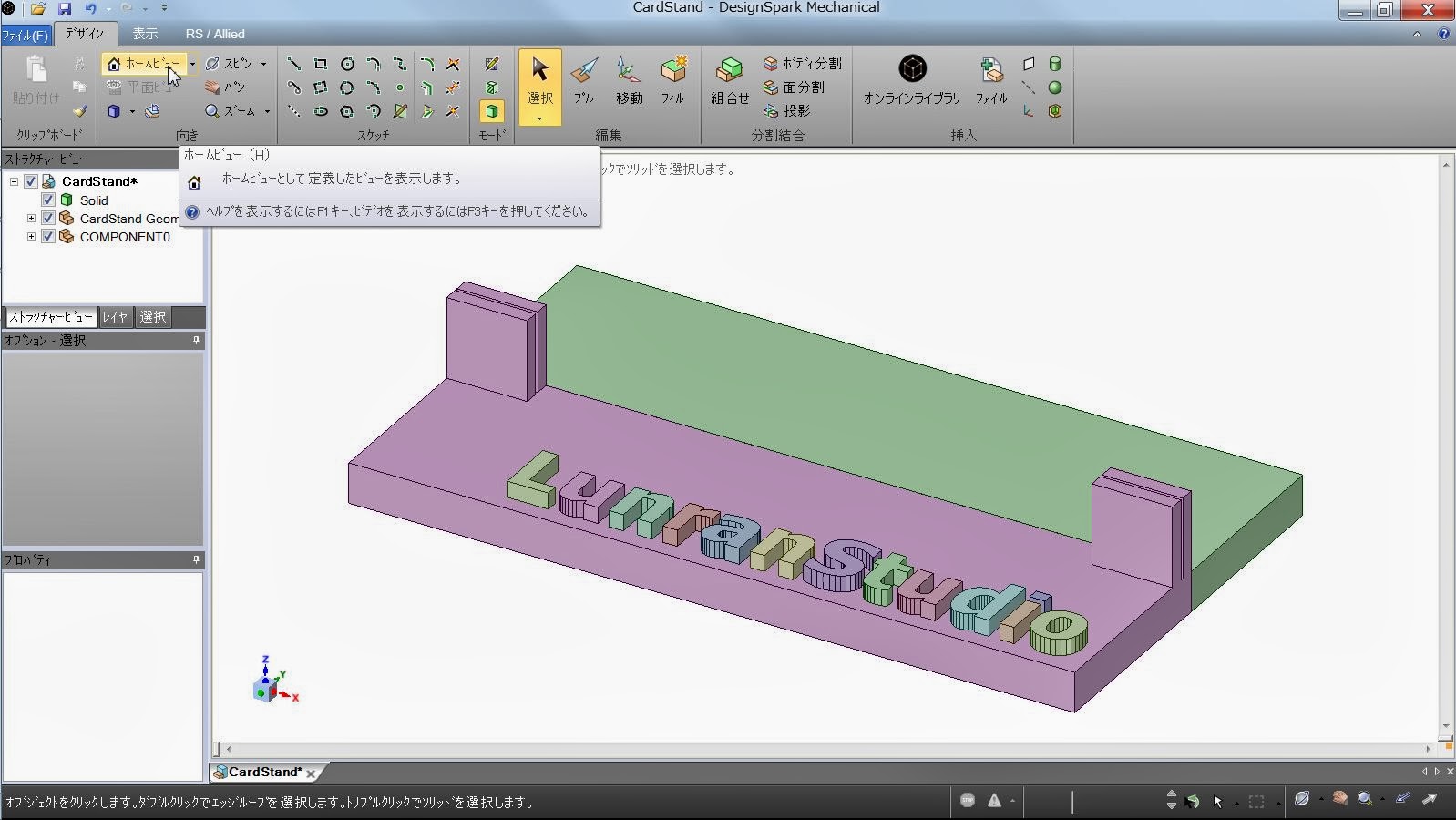Switch to the 表示 ribbon tab
The width and height of the screenshot is (1456, 820).
(145, 34)
